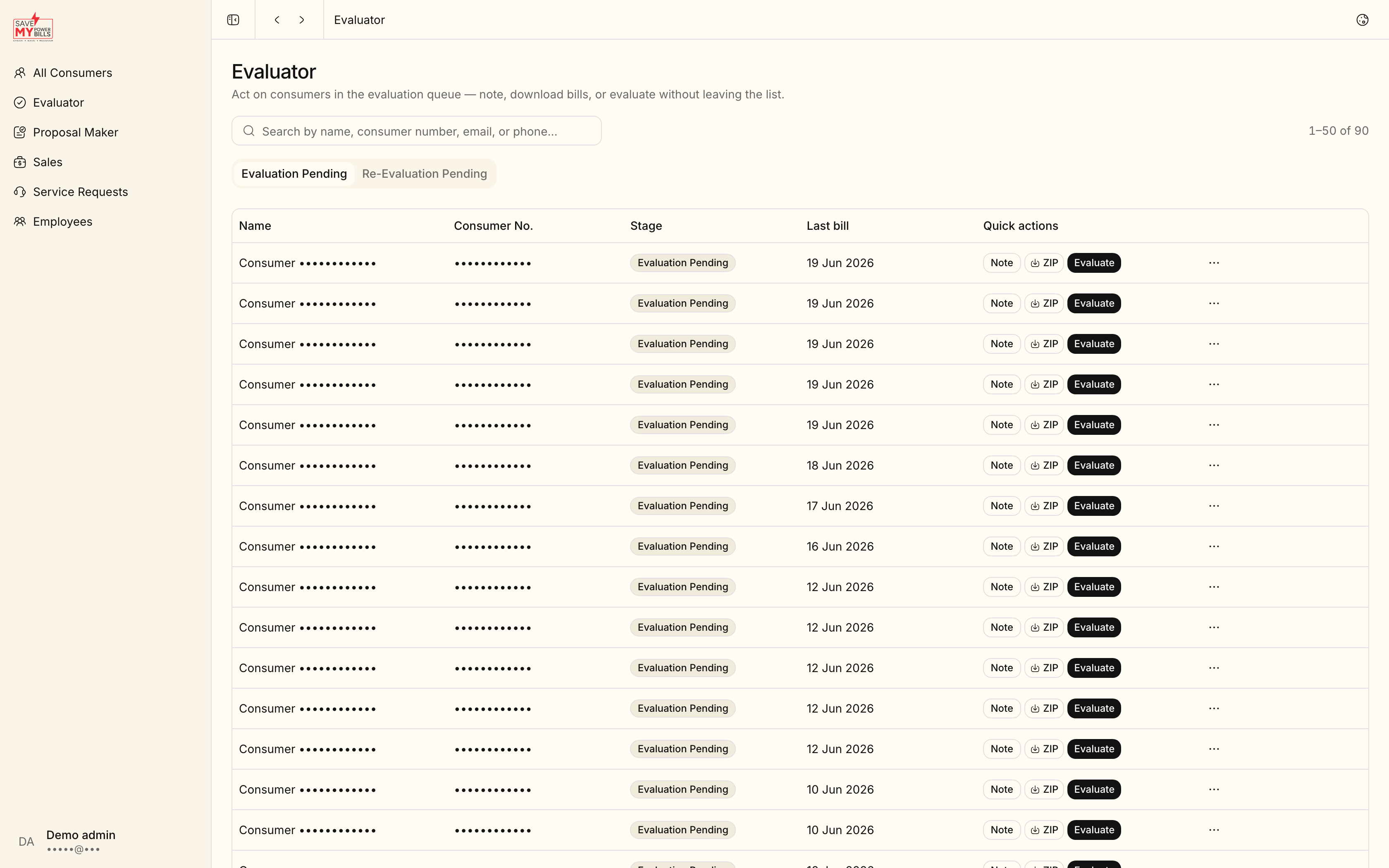Click the Last bill column header
The image size is (1389, 868).
828,226
